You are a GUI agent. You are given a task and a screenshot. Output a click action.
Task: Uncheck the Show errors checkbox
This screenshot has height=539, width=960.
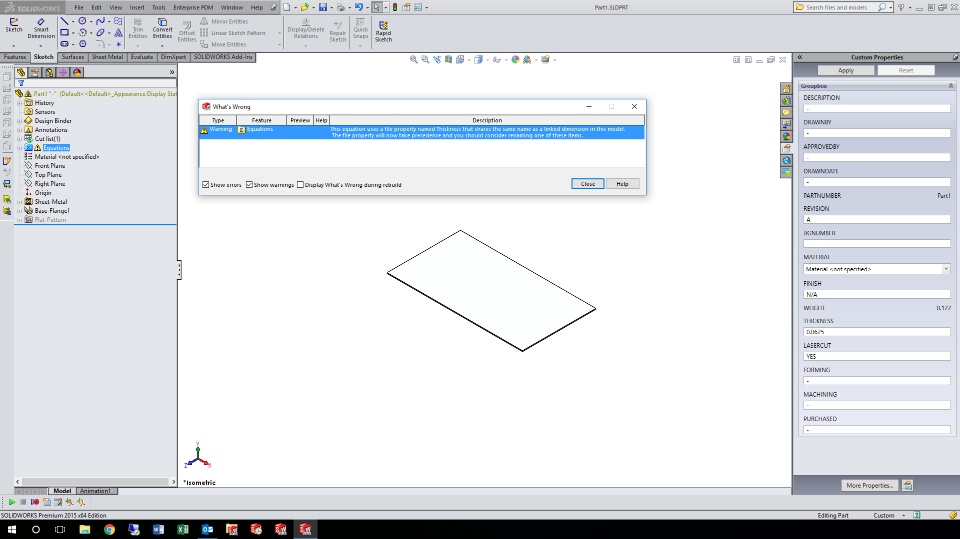206,184
